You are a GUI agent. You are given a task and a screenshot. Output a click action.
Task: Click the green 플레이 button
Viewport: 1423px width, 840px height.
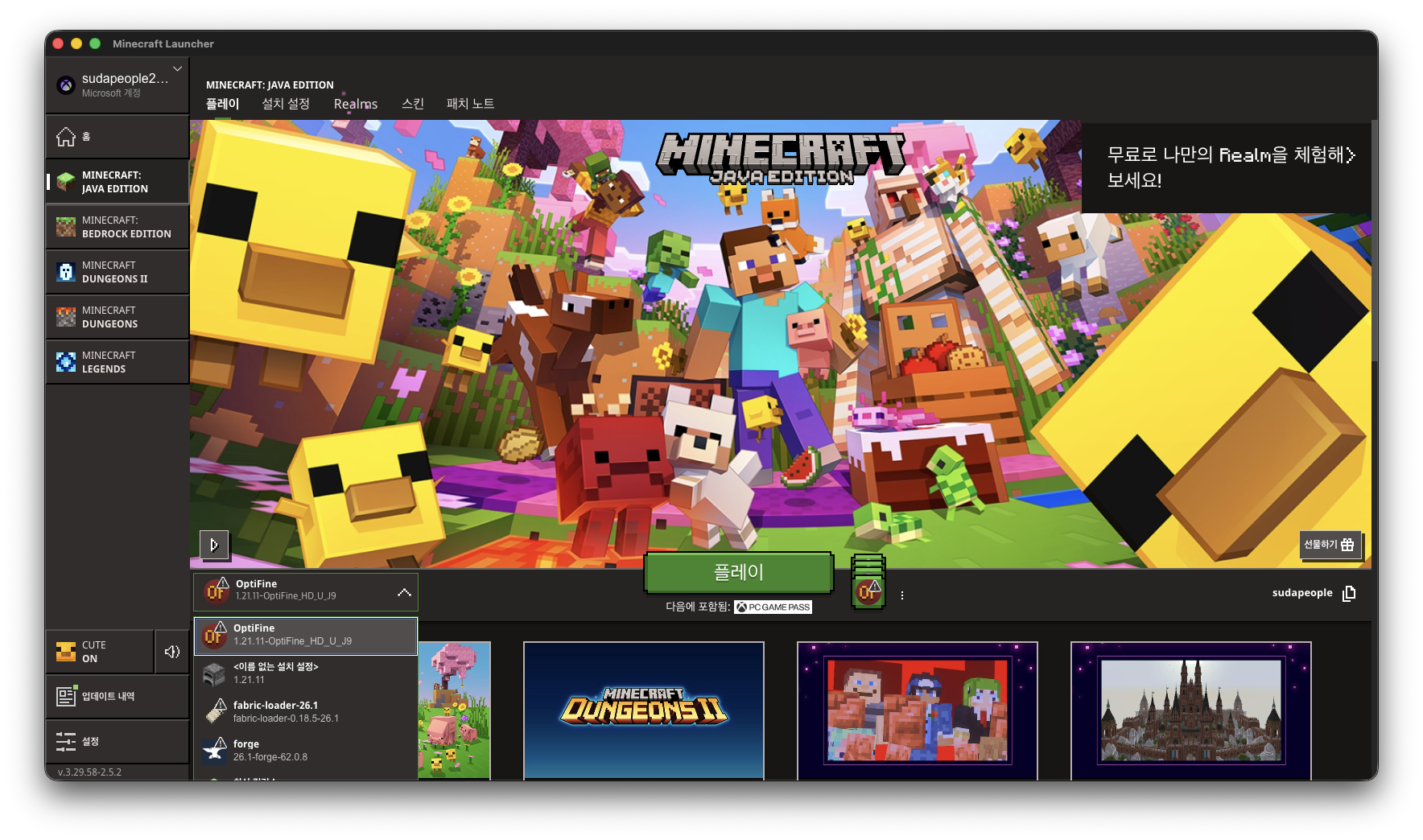click(x=739, y=572)
